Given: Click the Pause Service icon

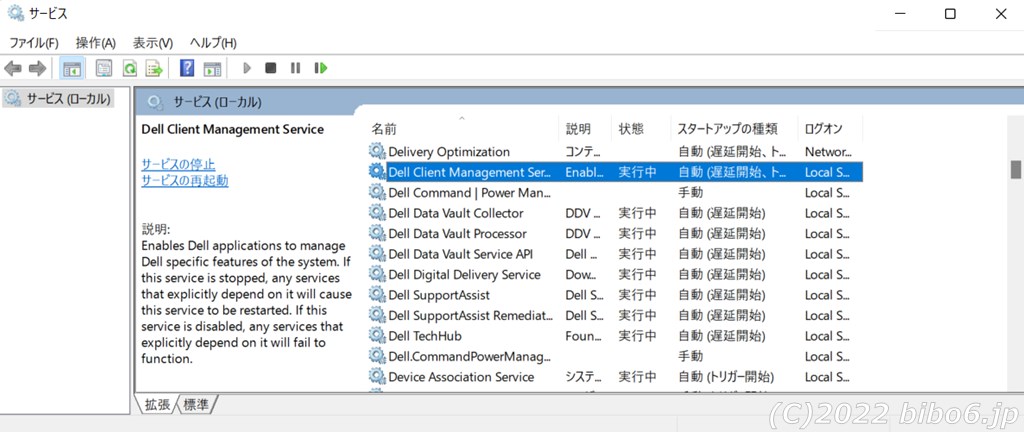Looking at the screenshot, I should click(x=295, y=68).
